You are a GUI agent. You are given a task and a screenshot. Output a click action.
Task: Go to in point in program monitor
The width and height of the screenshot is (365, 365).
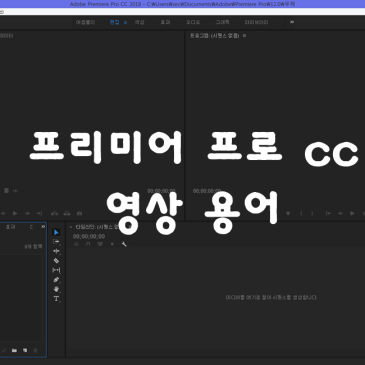point(328,213)
